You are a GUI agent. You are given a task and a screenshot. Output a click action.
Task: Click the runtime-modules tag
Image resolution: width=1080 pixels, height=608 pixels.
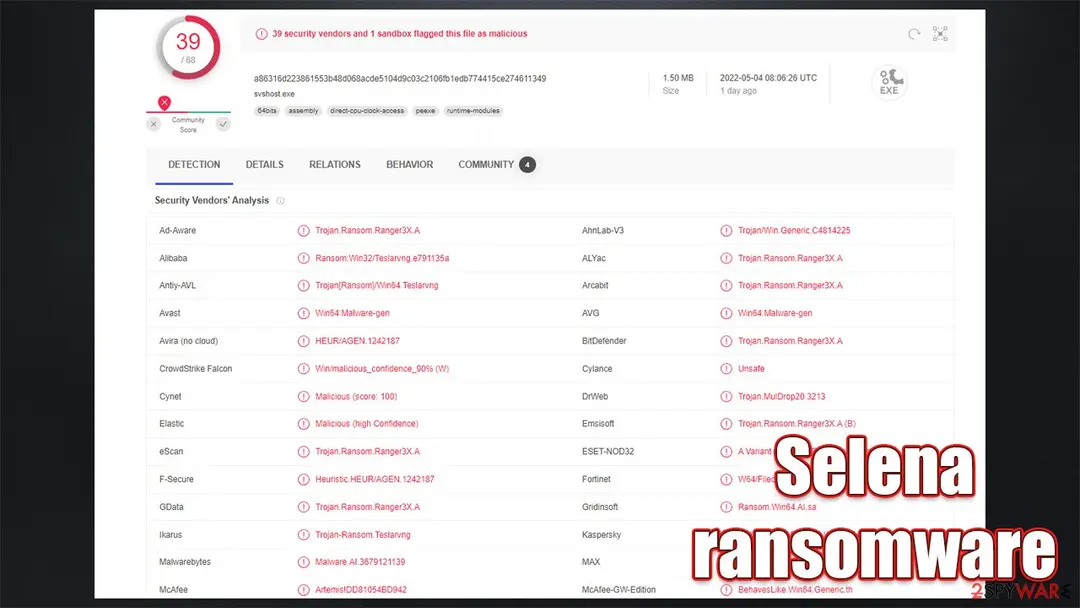click(x=473, y=111)
